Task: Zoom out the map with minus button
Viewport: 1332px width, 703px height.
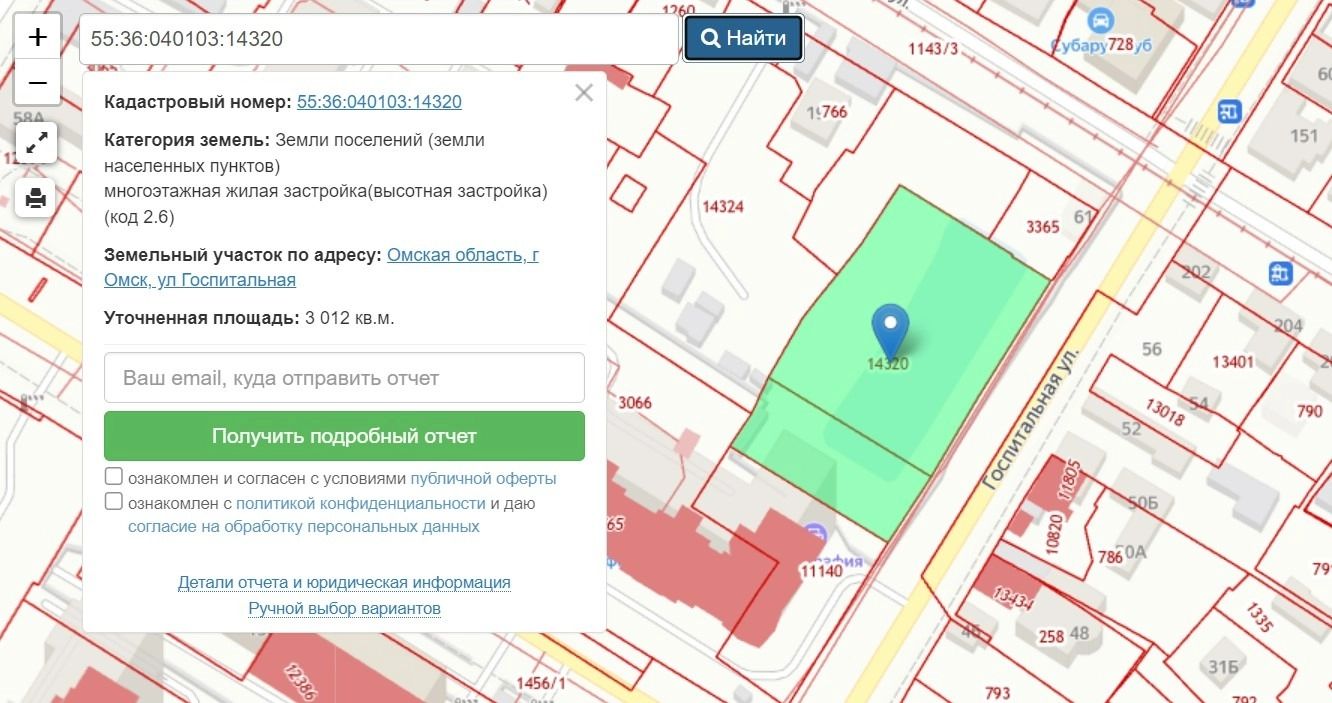Action: click(x=37, y=83)
